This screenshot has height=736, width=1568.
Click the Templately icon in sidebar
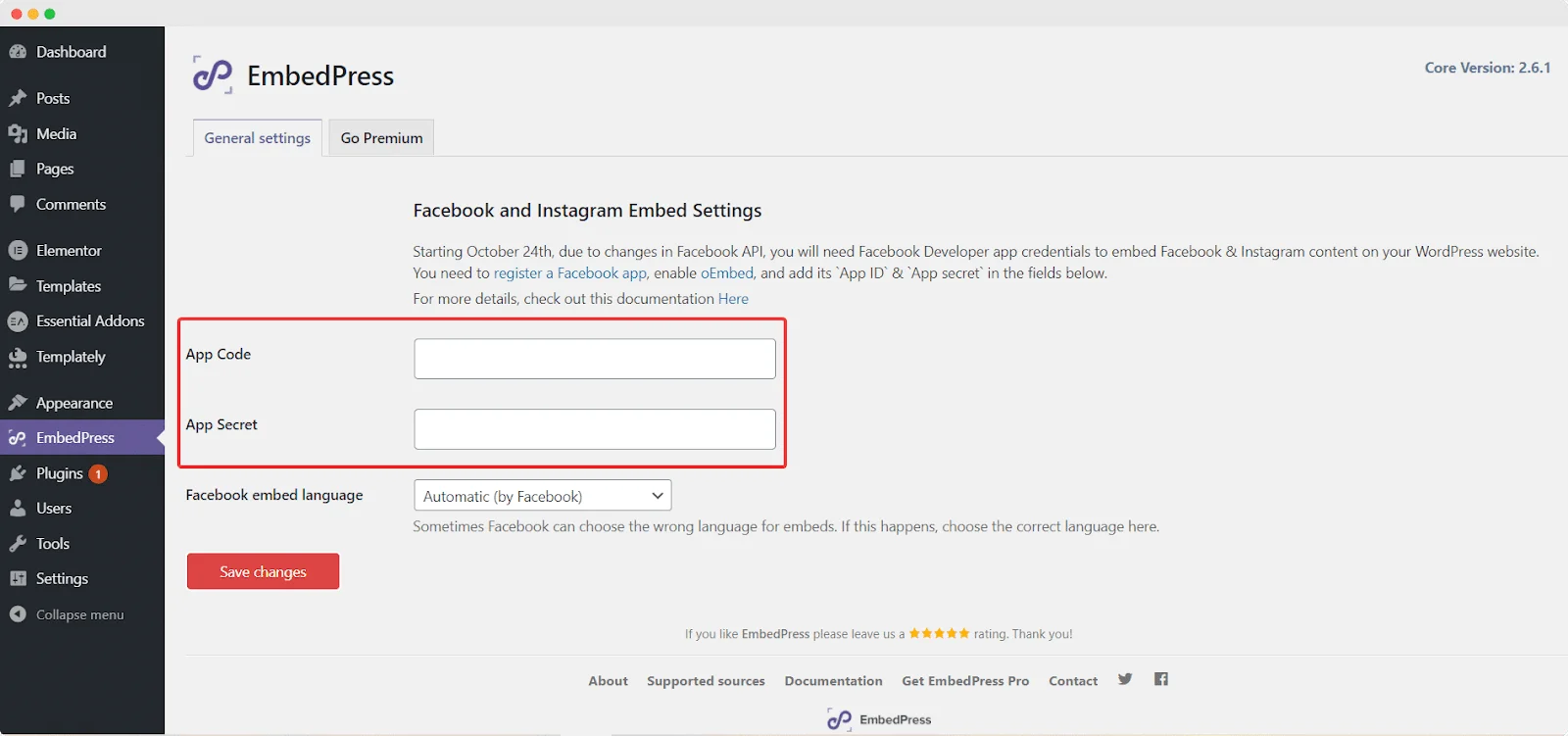[18, 358]
